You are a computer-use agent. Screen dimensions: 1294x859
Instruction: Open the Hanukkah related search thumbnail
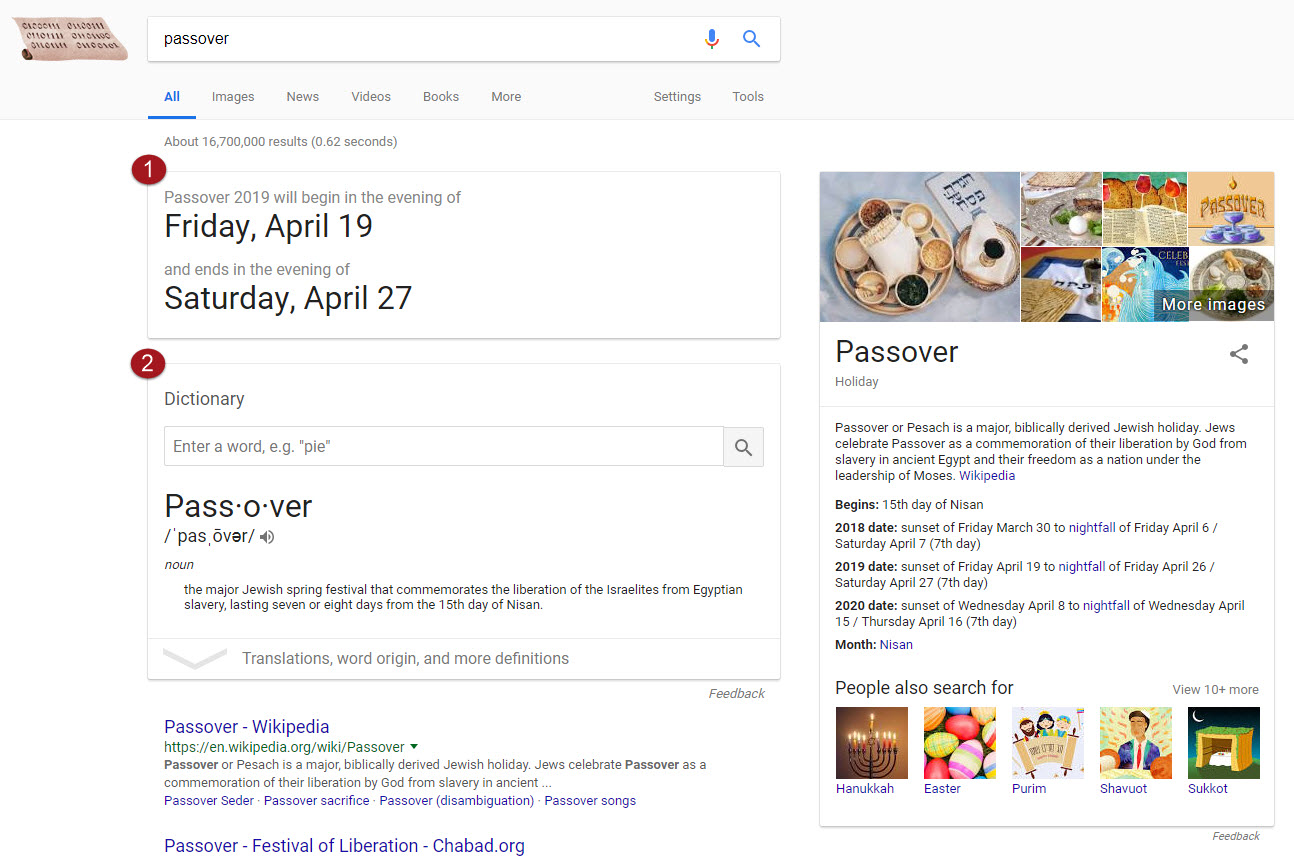tap(872, 743)
